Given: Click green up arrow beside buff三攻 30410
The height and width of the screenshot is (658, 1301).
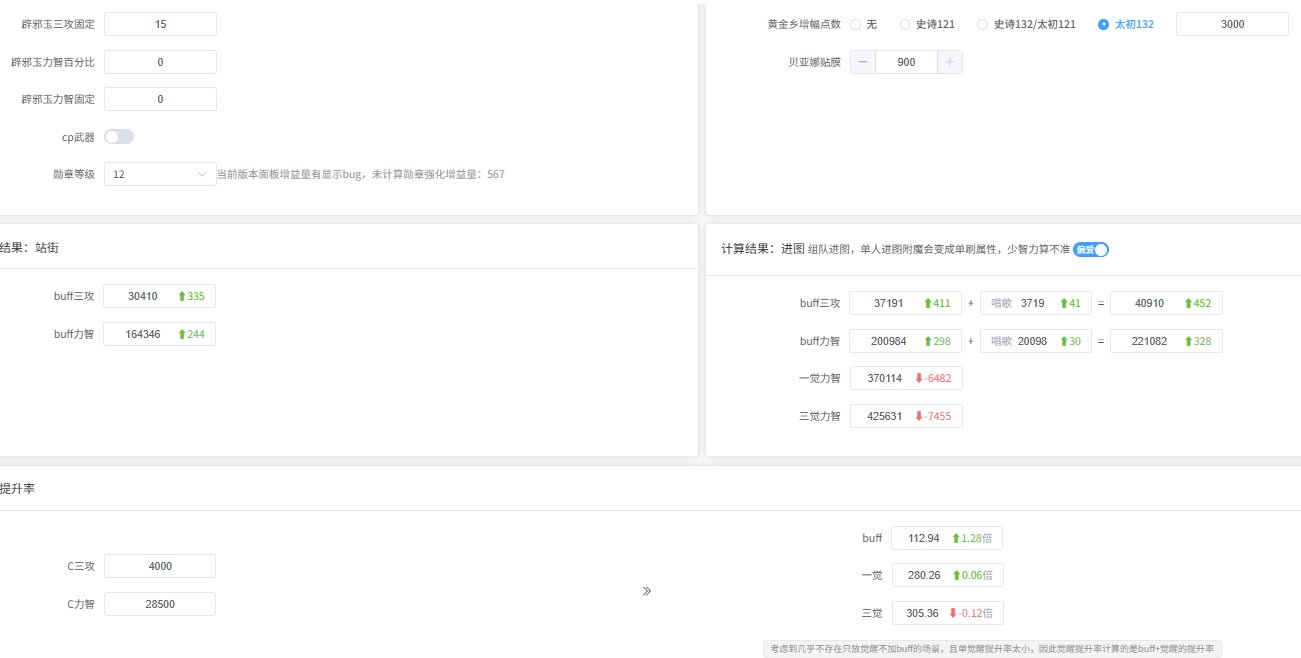Looking at the screenshot, I should 182,297.
